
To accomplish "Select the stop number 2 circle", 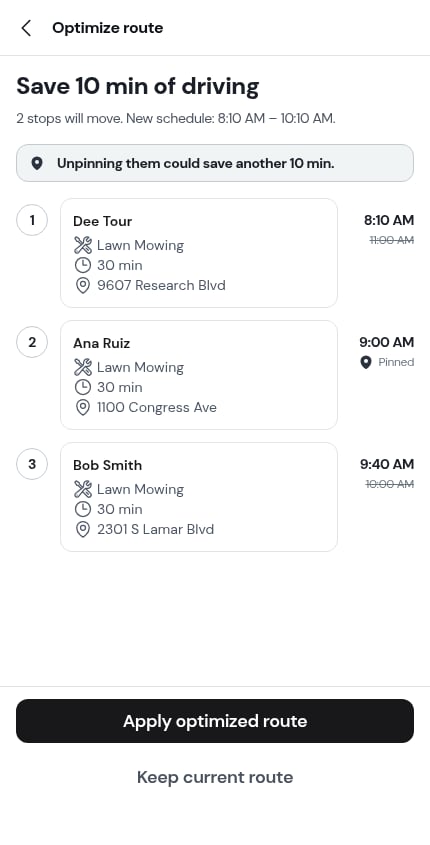I will [32, 342].
